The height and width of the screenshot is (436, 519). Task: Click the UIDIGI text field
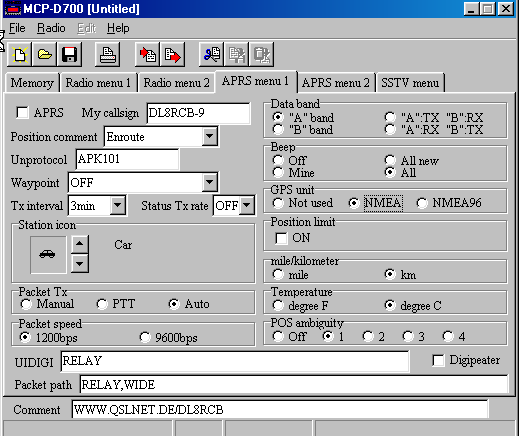[235, 361]
